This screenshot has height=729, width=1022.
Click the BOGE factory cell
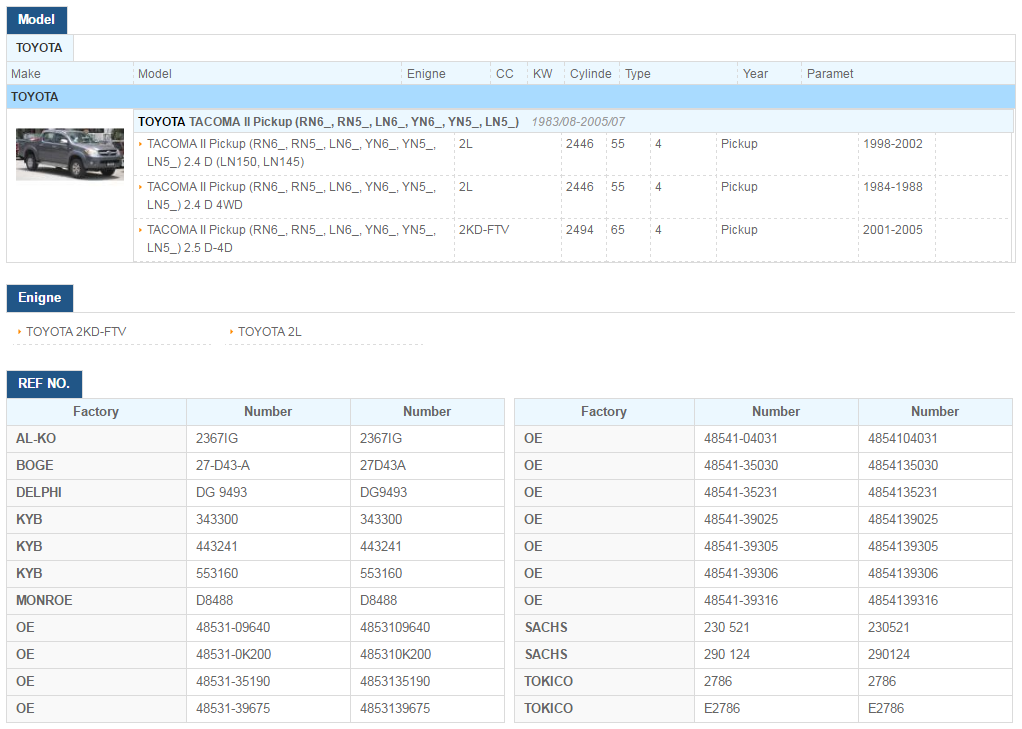[96, 466]
